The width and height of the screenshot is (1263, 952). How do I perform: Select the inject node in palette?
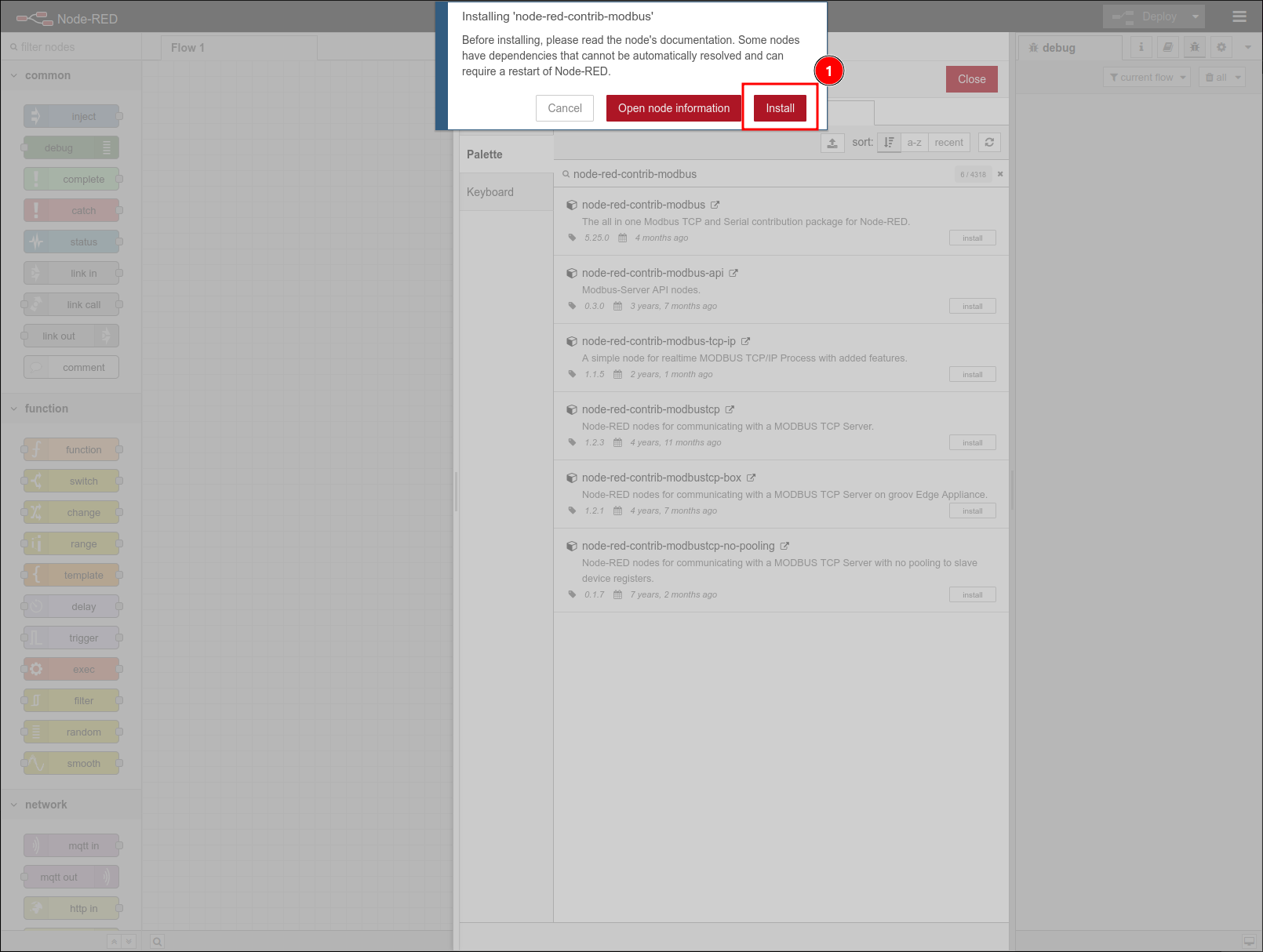click(x=71, y=116)
